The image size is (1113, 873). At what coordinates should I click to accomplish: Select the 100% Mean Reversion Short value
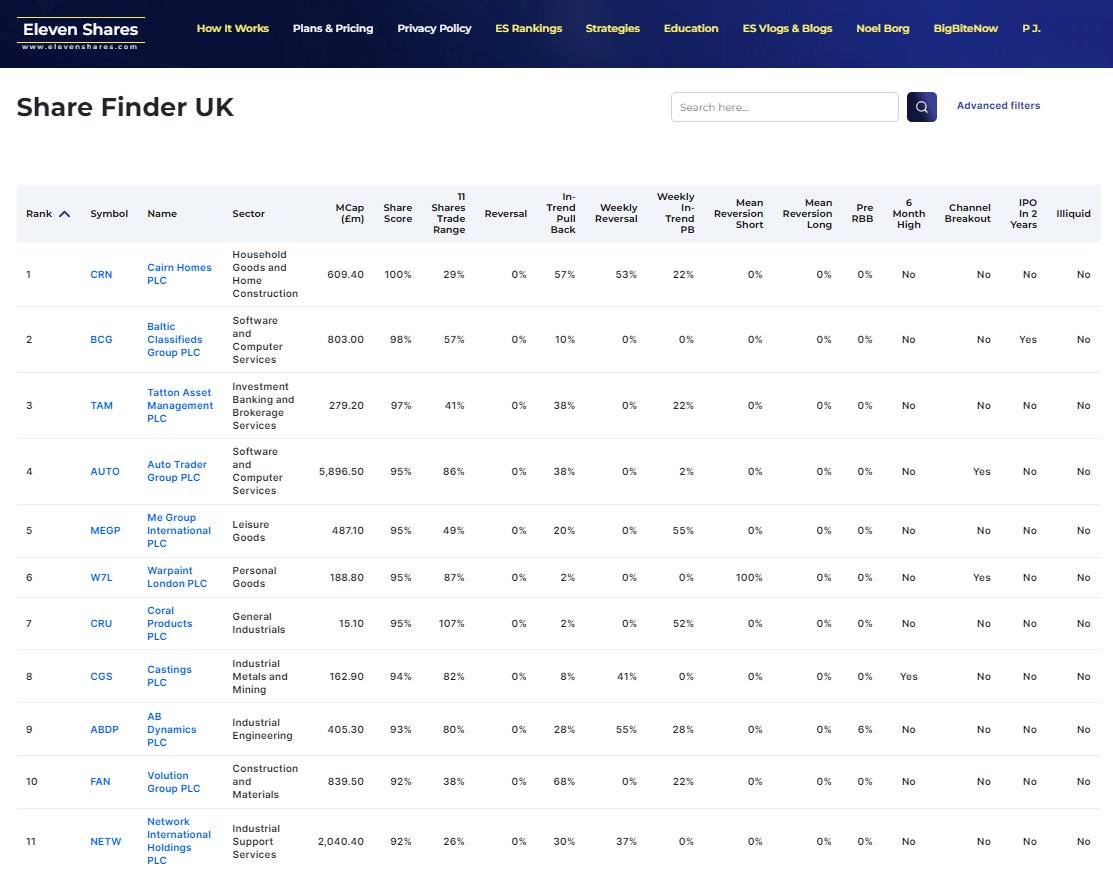point(749,578)
